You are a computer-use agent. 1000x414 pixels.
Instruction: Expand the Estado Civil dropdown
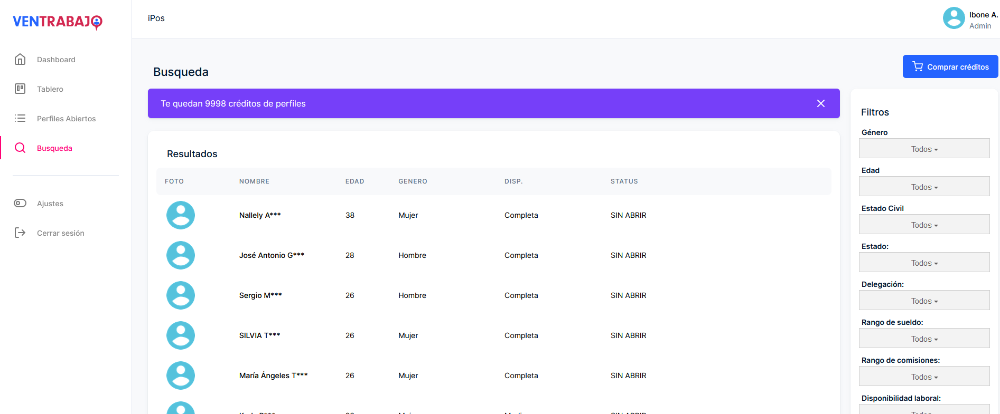coord(924,225)
